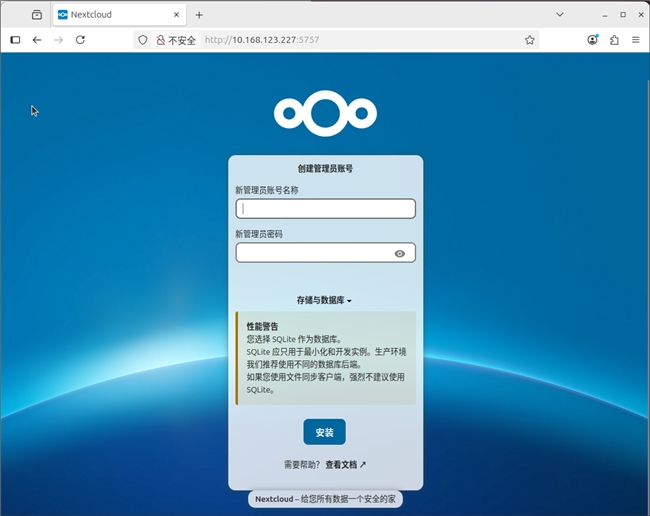The height and width of the screenshot is (516, 650).
Task: Click the 安装 button
Action: tap(324, 432)
